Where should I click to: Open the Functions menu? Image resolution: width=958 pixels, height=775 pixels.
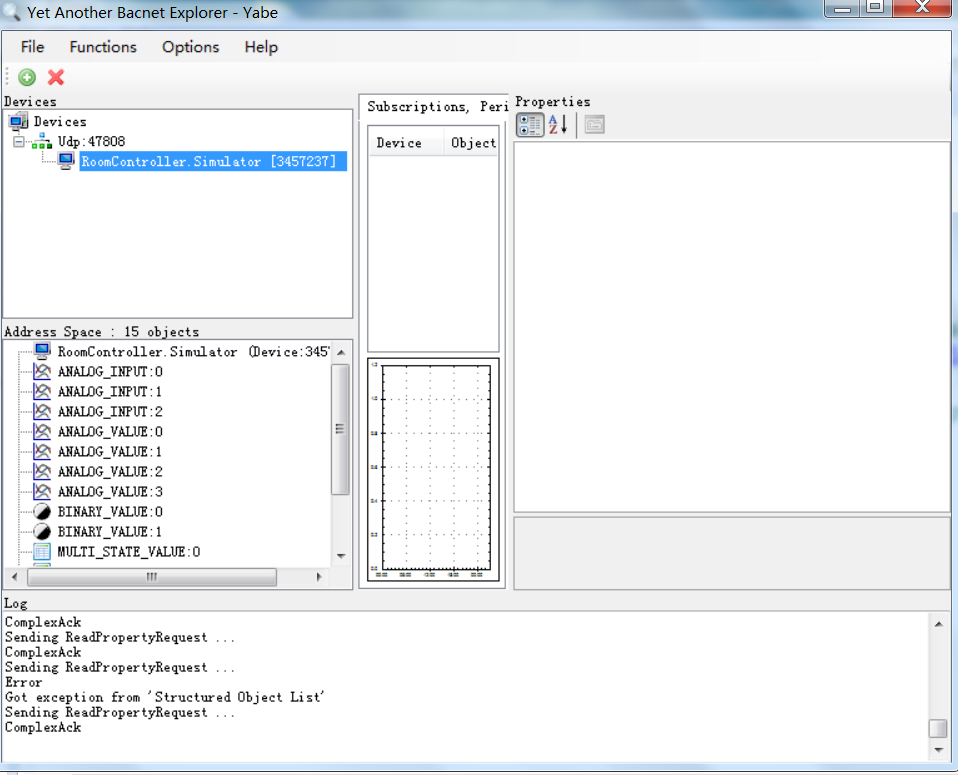[x=102, y=47]
